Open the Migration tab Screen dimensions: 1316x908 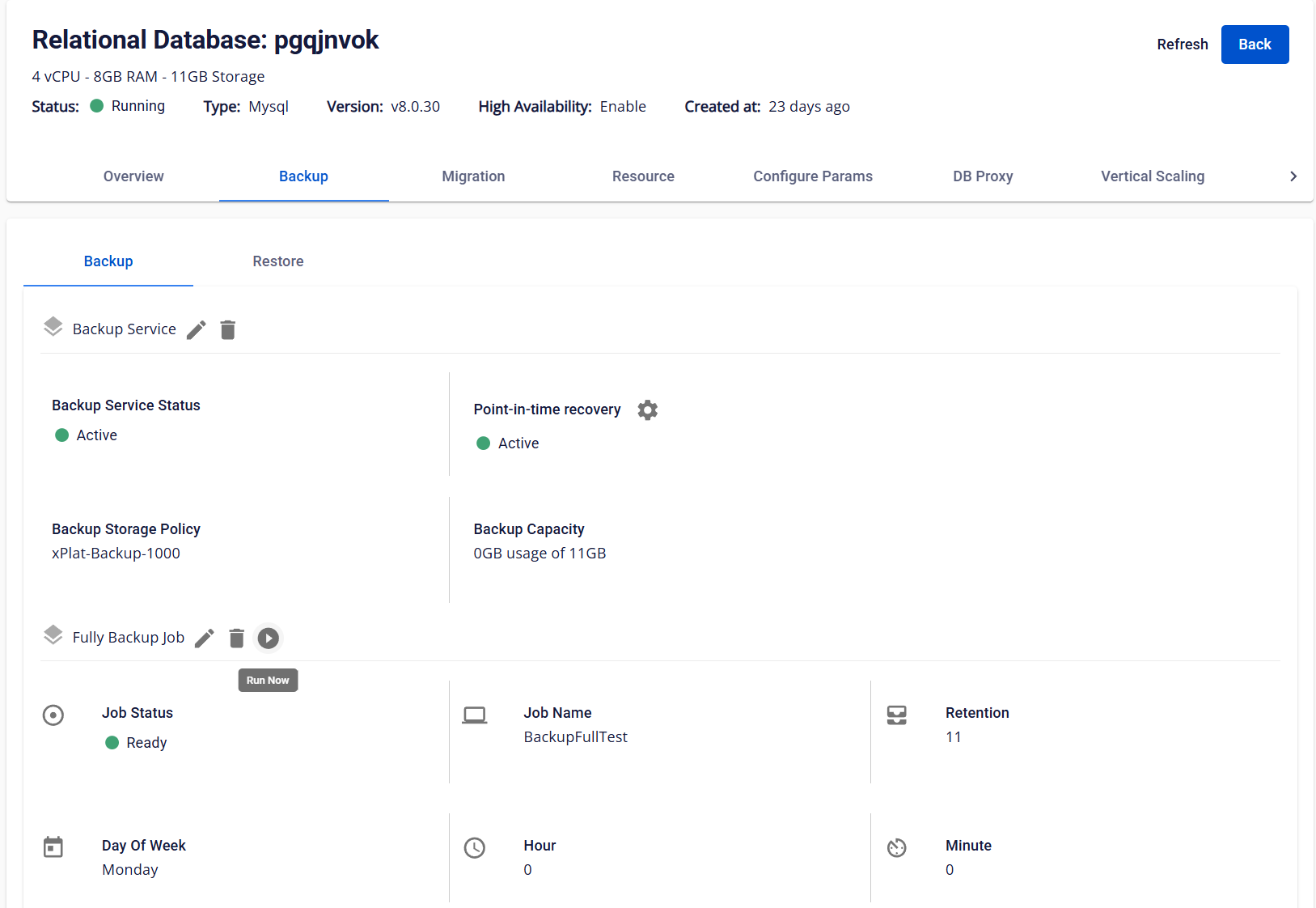tap(473, 176)
